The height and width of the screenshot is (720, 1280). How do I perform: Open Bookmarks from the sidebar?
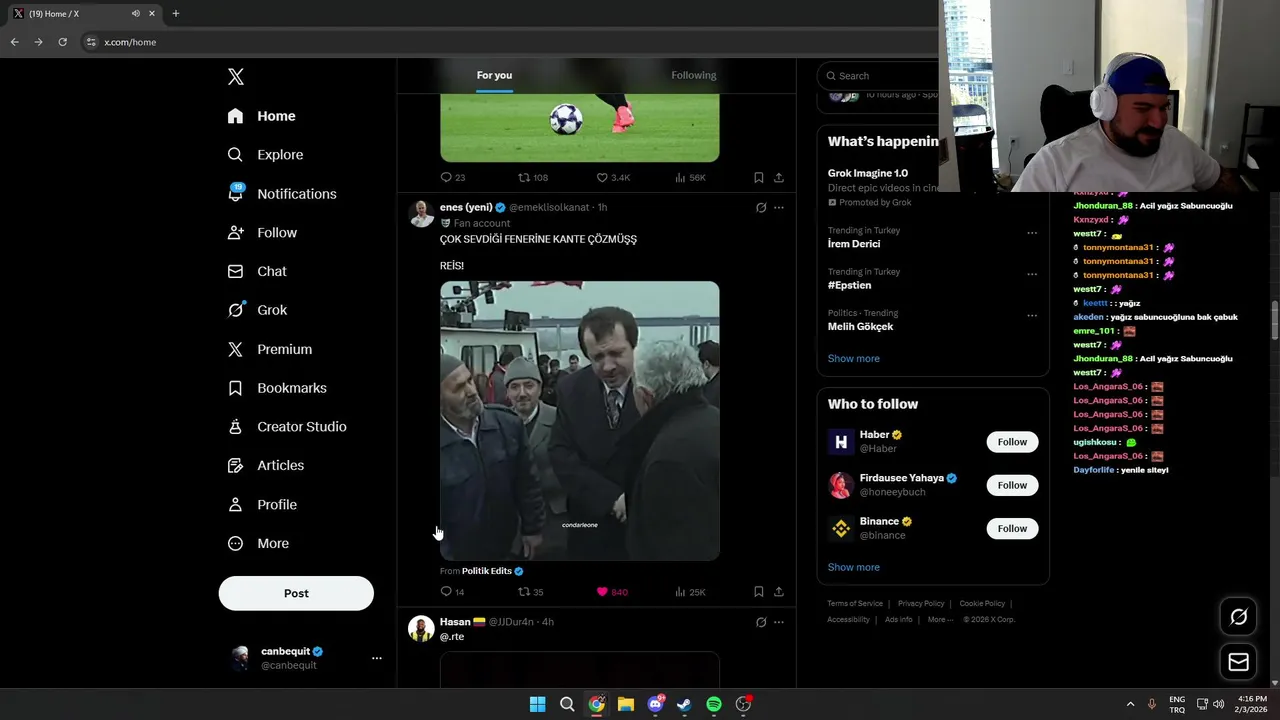point(278,388)
